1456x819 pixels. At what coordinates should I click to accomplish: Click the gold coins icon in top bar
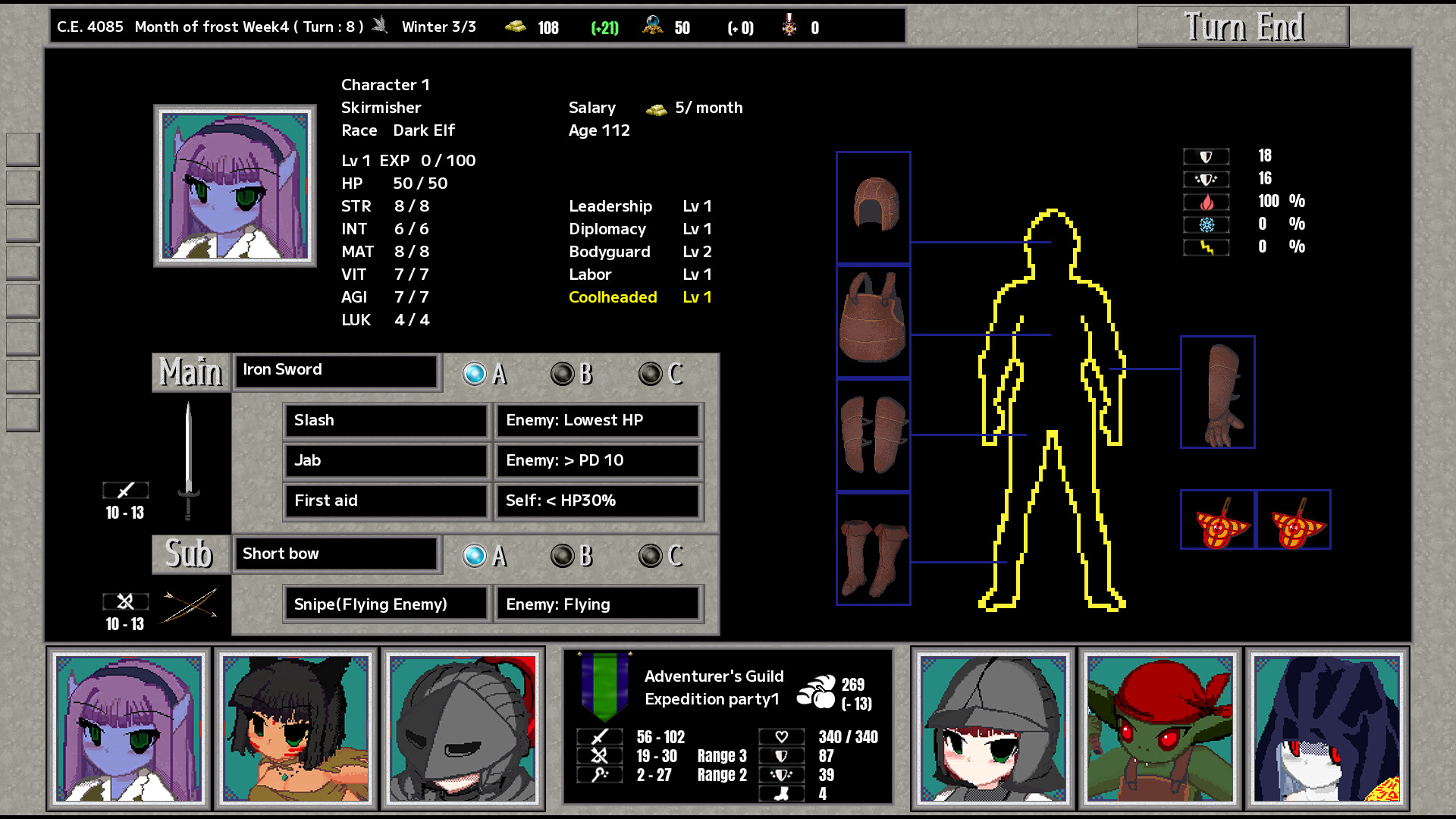tap(516, 27)
